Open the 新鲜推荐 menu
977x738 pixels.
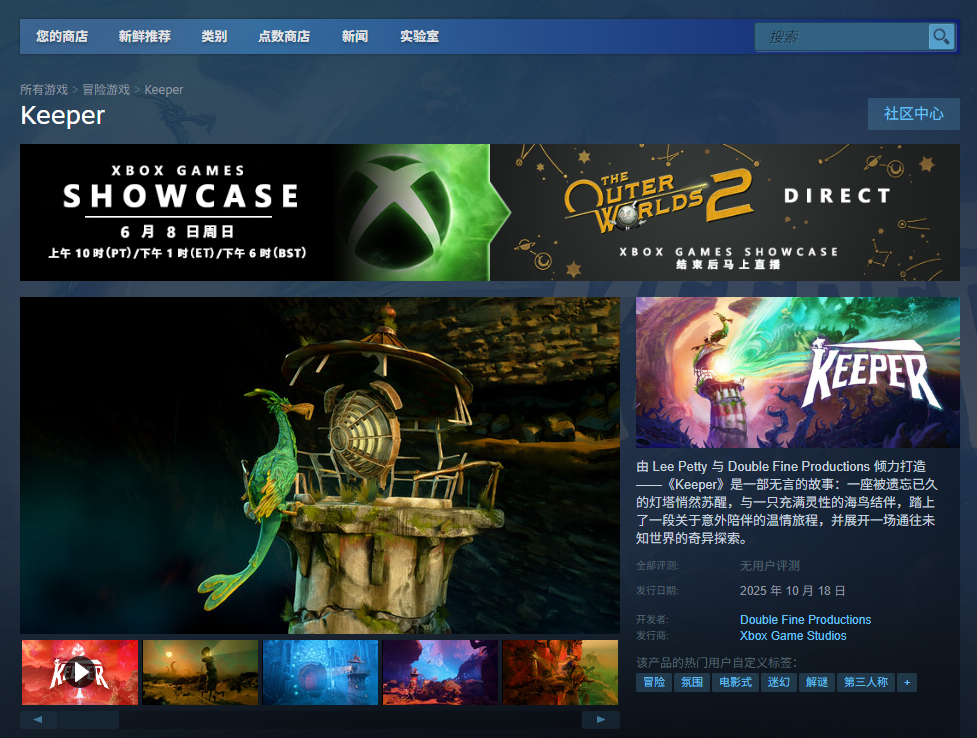point(144,37)
